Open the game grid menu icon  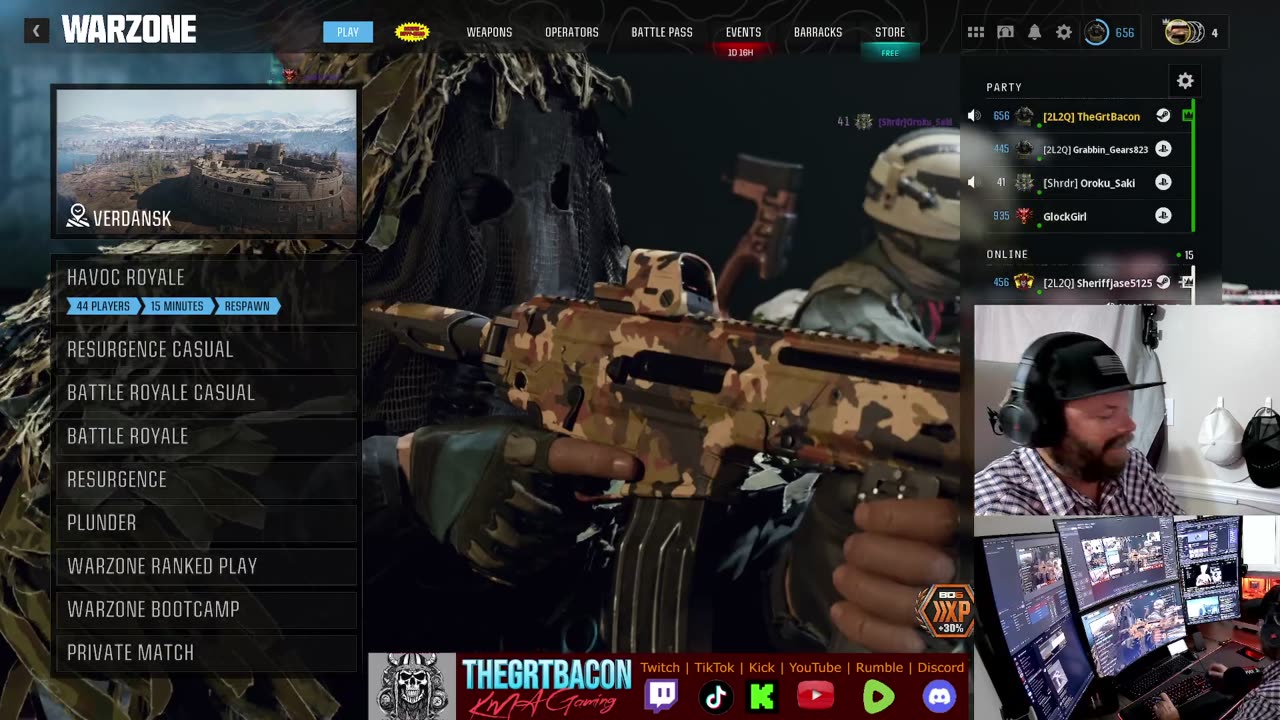[x=976, y=32]
